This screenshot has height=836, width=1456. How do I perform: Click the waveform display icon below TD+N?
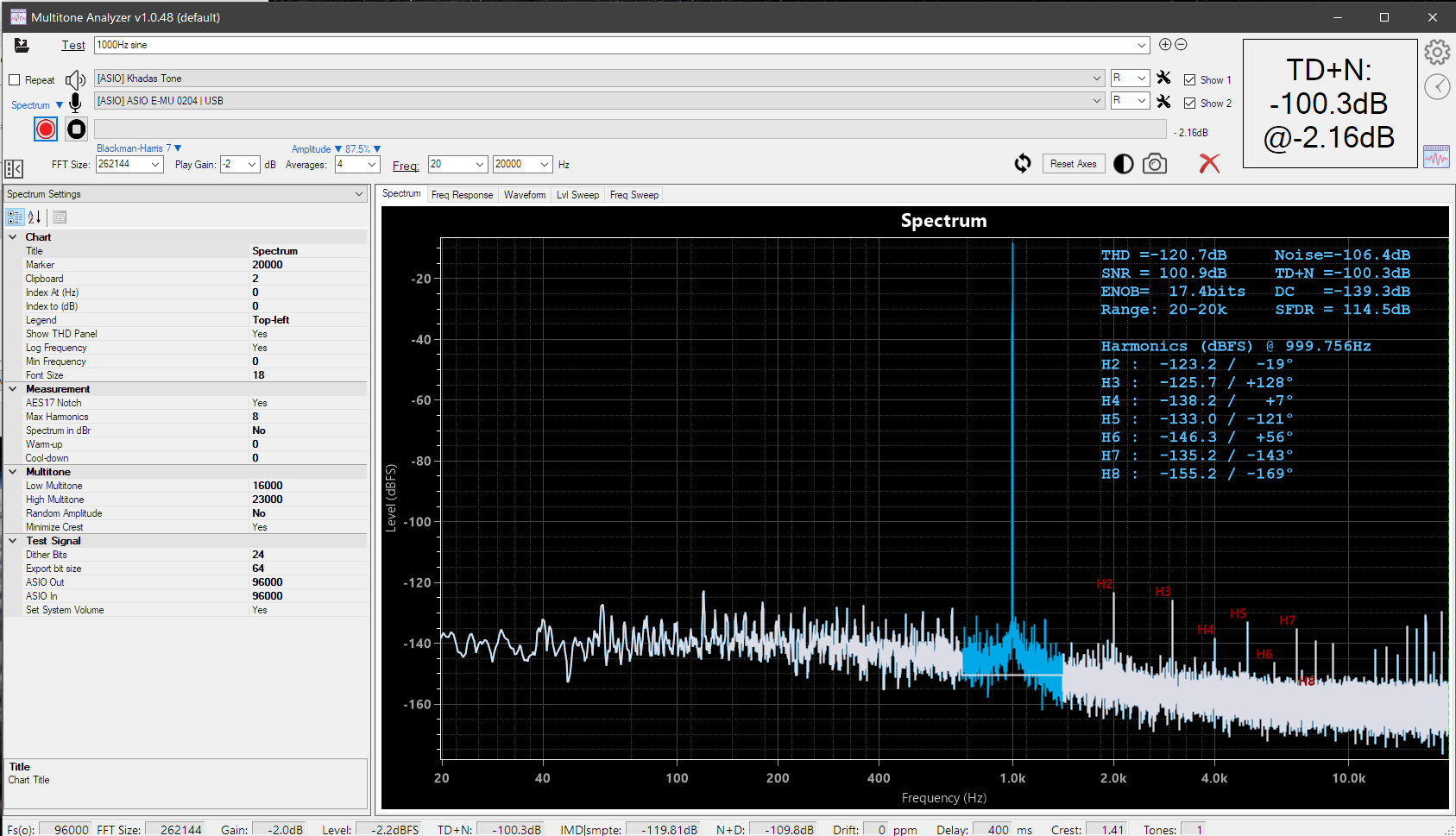(1436, 156)
